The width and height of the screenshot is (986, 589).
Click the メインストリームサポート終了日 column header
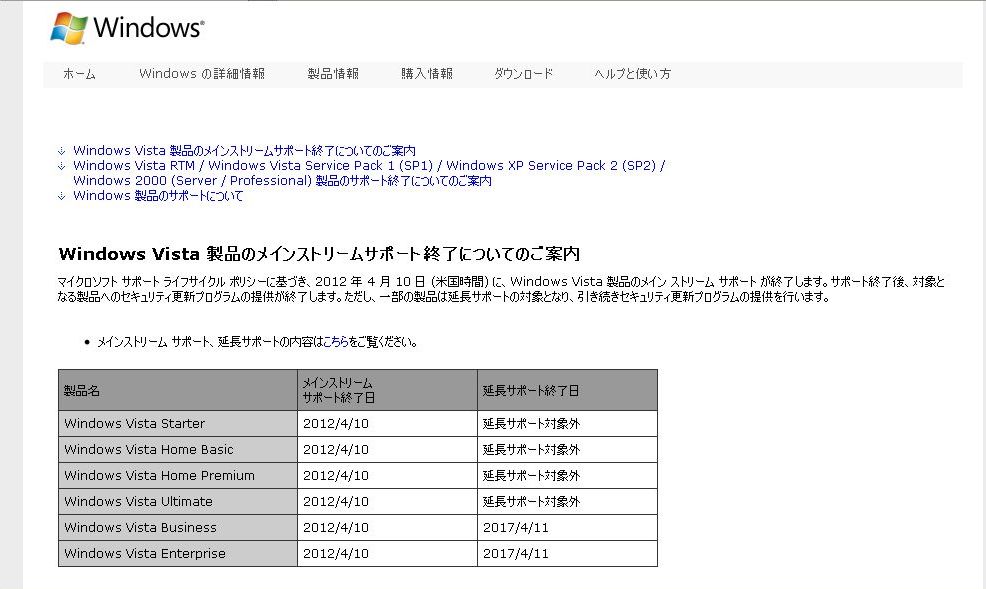(387, 390)
